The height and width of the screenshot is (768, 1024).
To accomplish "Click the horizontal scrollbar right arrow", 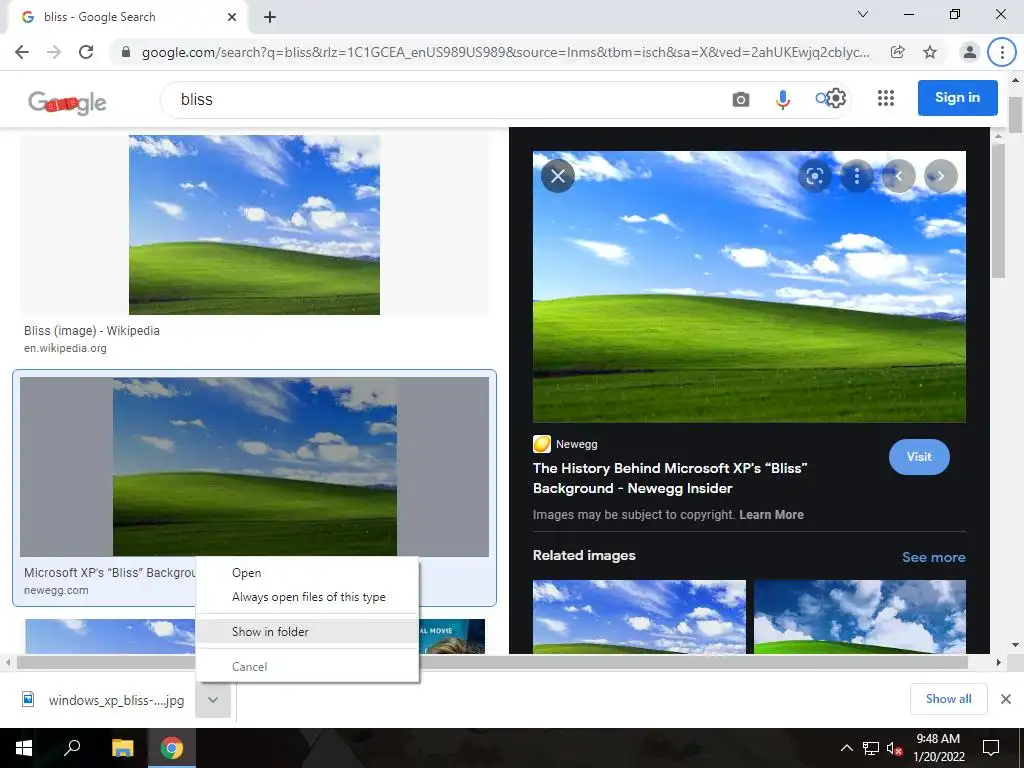I will 999,662.
